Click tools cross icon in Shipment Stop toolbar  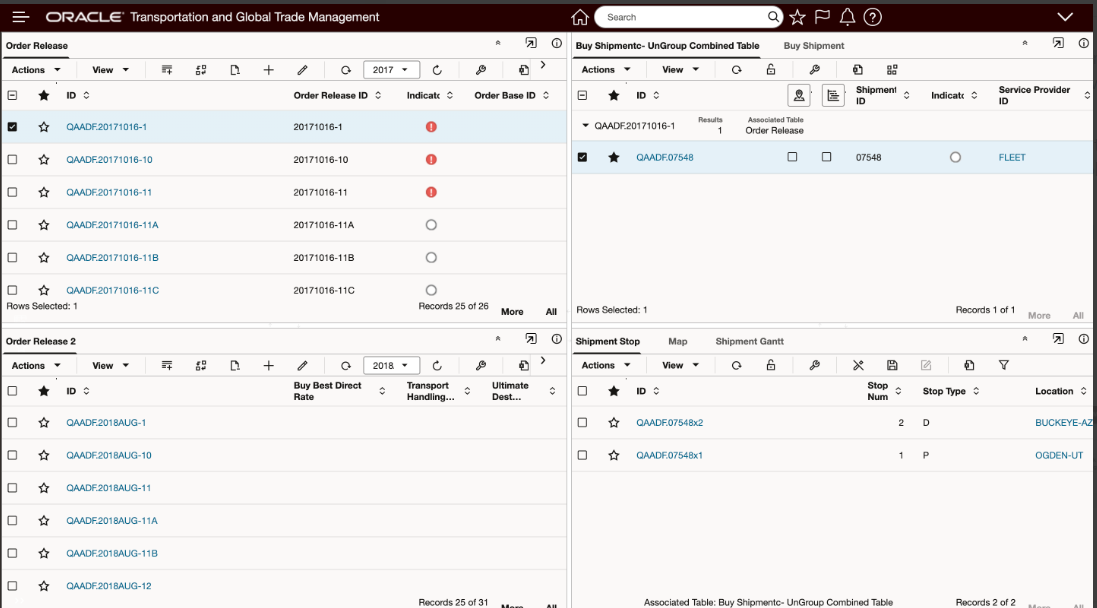[858, 365]
